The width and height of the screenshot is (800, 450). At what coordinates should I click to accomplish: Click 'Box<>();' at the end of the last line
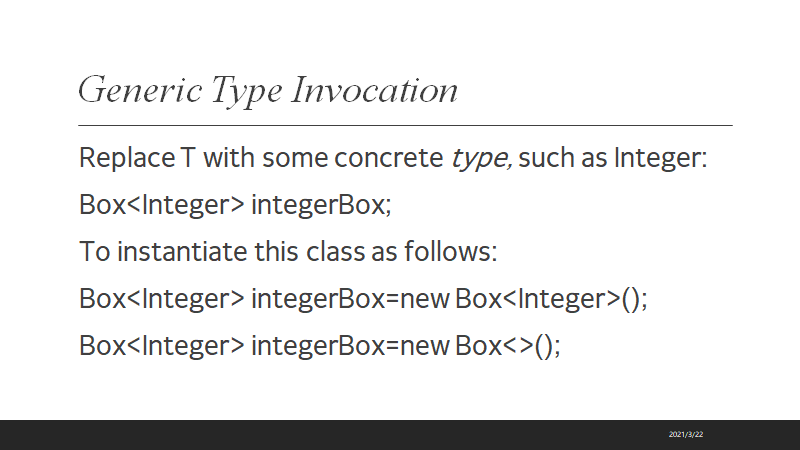508,346
